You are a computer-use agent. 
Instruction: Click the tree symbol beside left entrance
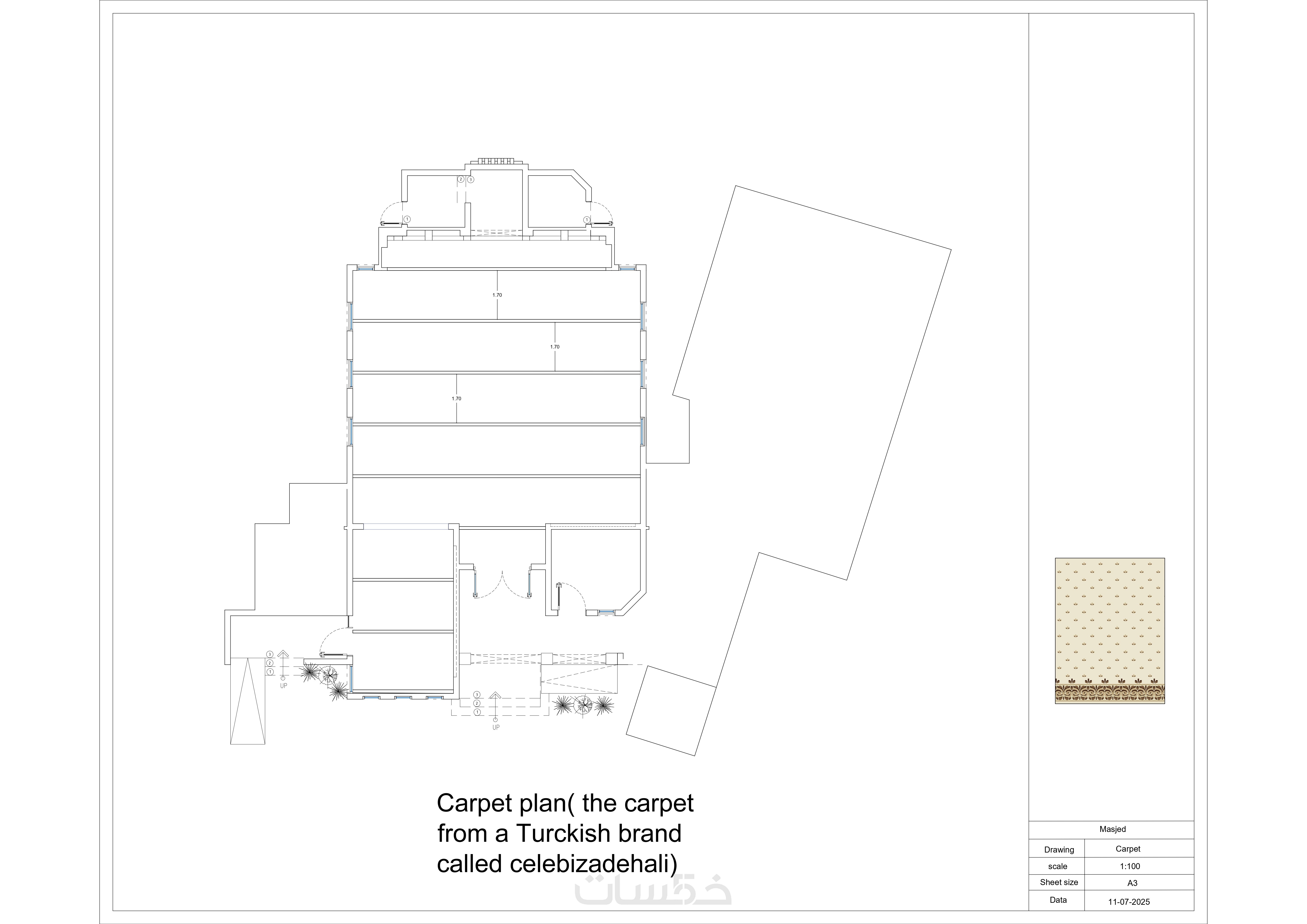tap(328, 675)
